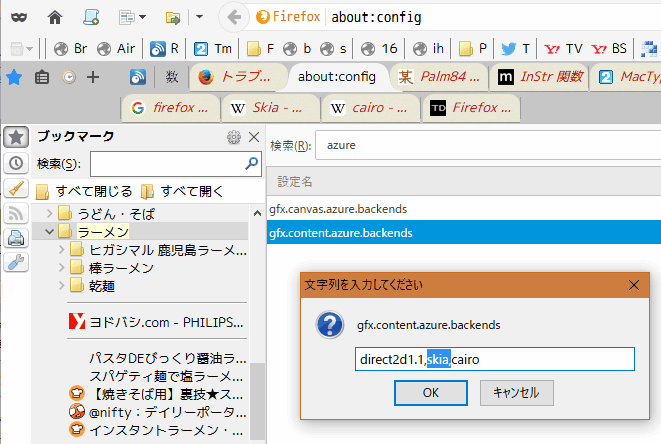Click the private browsing mask icon
The height and width of the screenshot is (444, 661).
pyautogui.click(x=19, y=18)
